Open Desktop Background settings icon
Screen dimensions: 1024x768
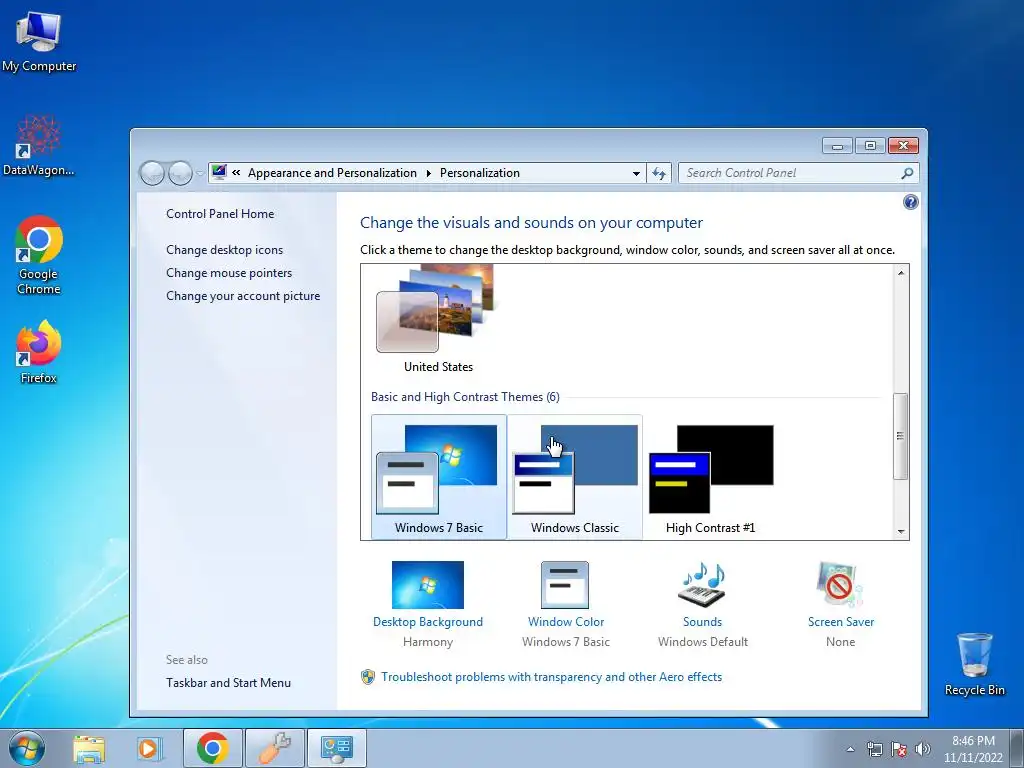428,585
